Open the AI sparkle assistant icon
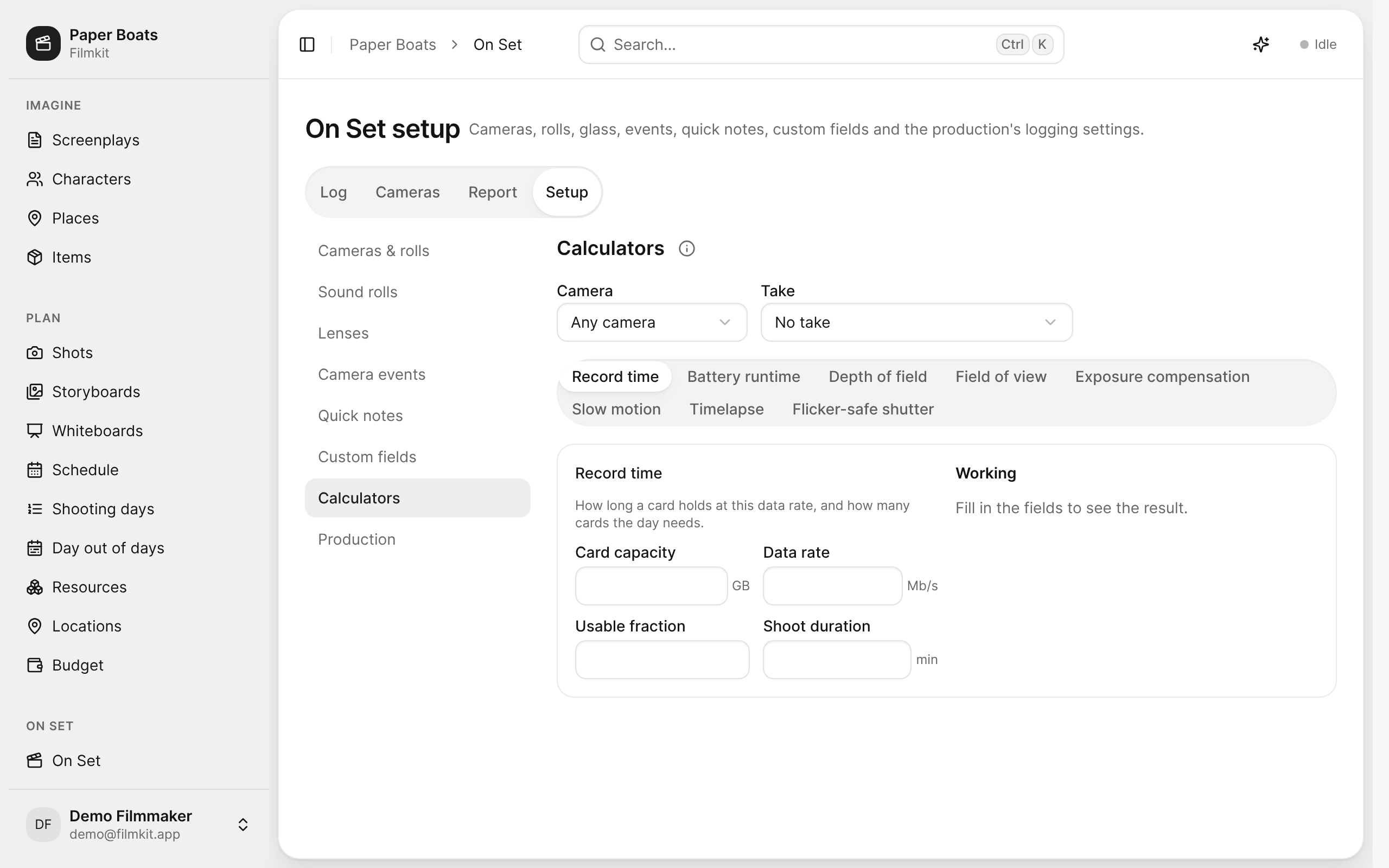This screenshot has height=868, width=1389. pos(1260,44)
